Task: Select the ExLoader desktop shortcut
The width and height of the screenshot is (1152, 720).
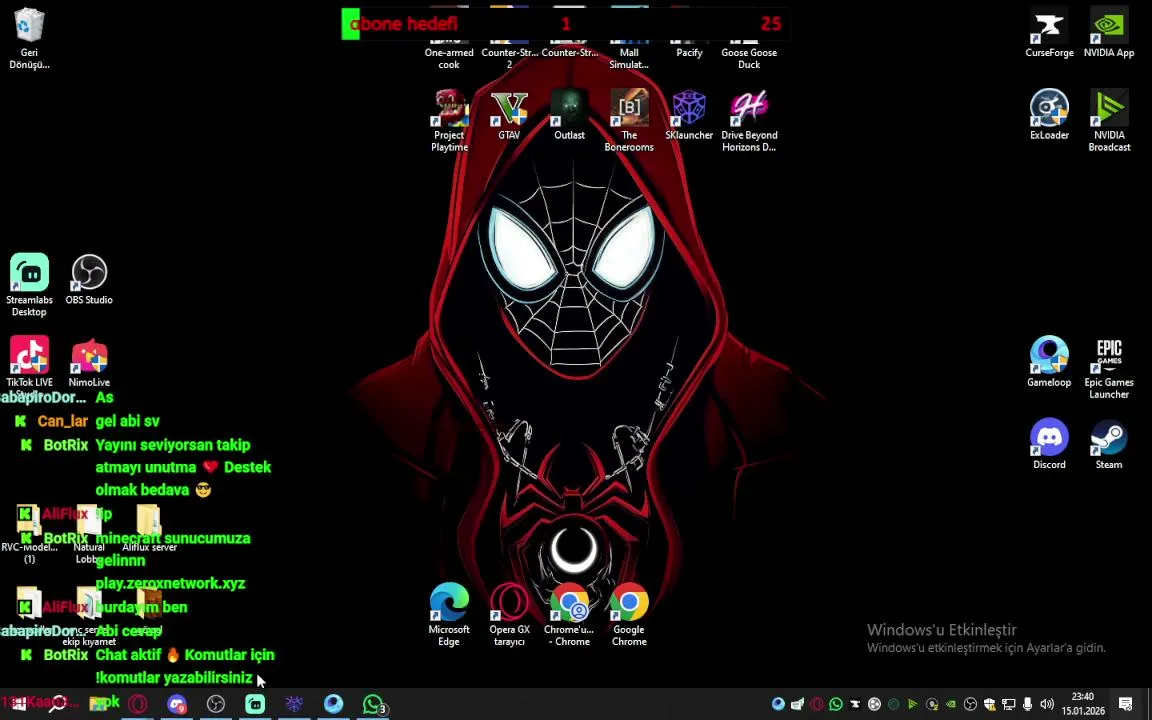Action: pyautogui.click(x=1049, y=115)
